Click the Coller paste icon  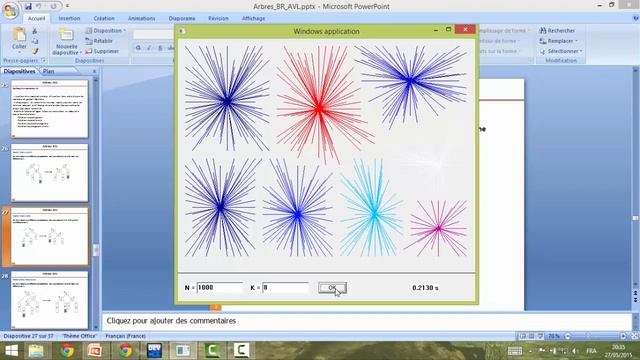[19, 35]
